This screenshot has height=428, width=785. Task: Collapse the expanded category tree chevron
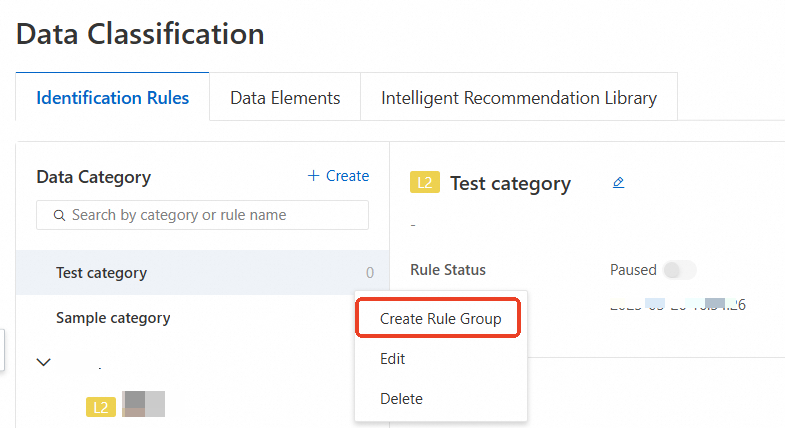tap(43, 362)
